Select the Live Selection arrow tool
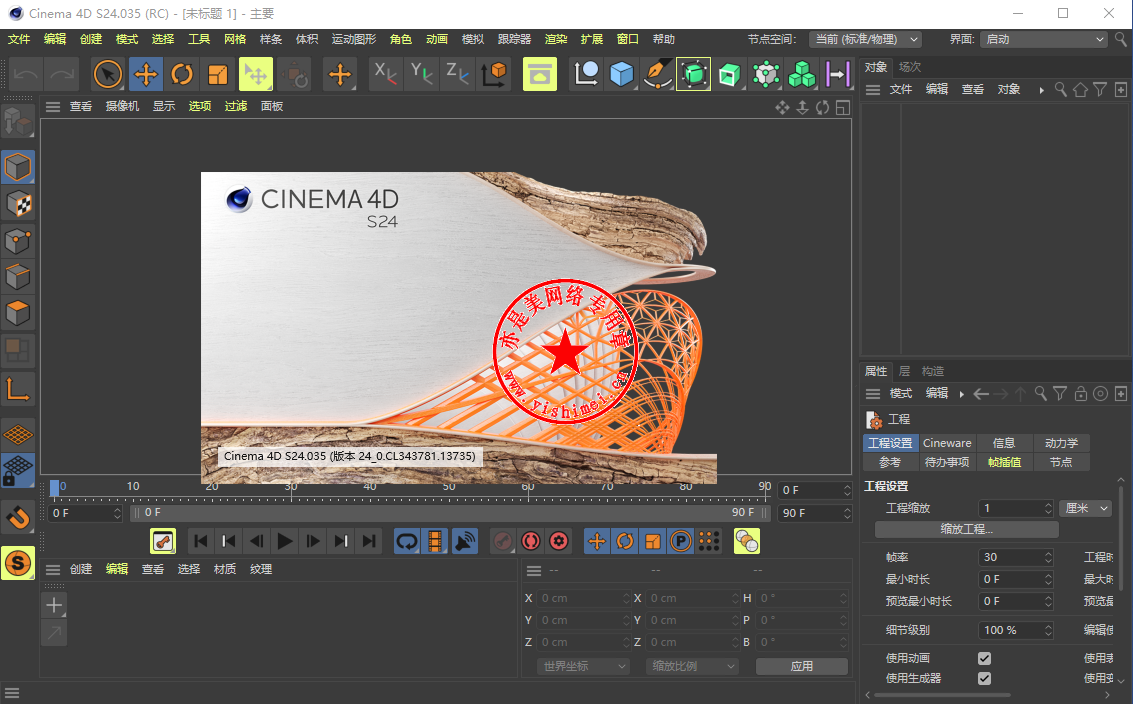Image resolution: width=1133 pixels, height=704 pixels. coord(108,74)
